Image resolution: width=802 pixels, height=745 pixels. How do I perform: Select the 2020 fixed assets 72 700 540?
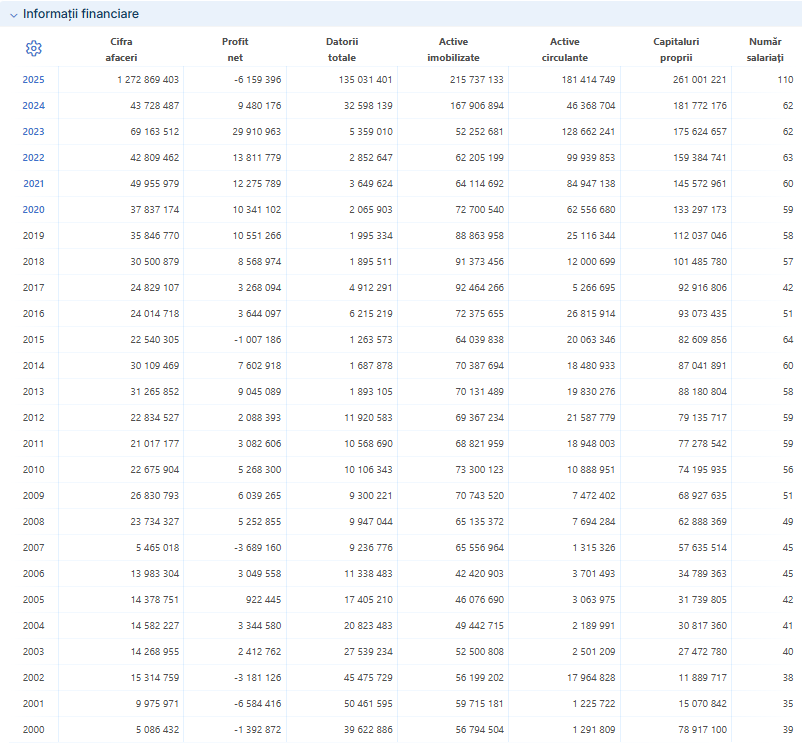(480, 210)
